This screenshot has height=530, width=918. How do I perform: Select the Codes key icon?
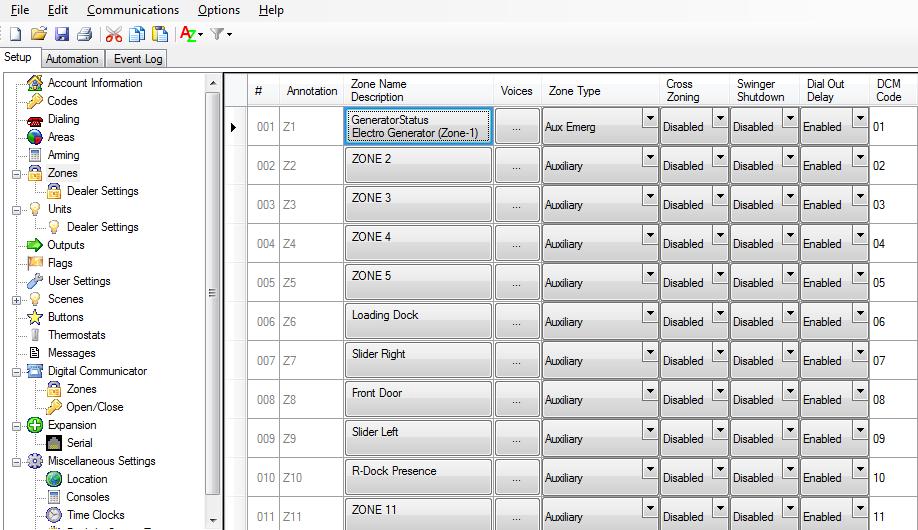click(x=35, y=101)
